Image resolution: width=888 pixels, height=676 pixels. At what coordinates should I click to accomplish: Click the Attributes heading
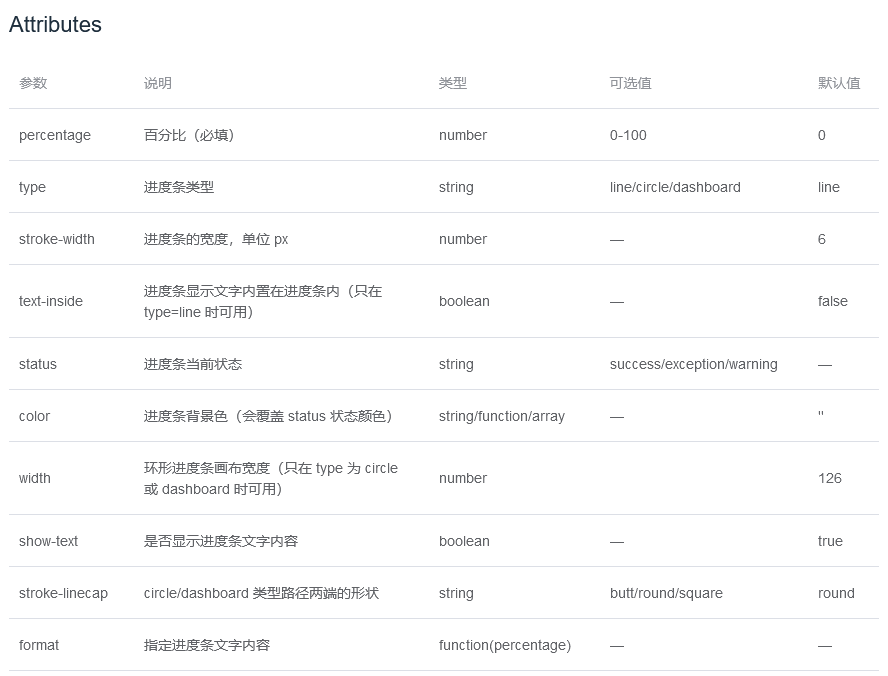tap(55, 25)
